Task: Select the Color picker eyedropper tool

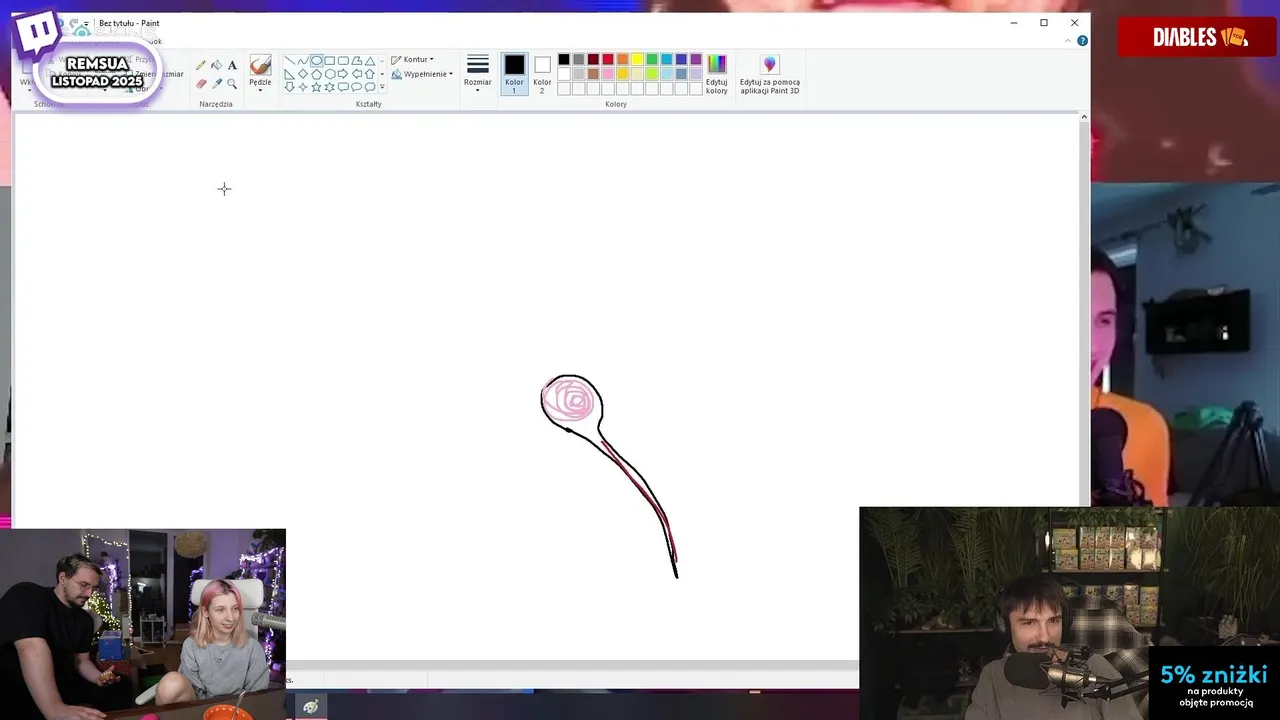Action: [x=217, y=84]
